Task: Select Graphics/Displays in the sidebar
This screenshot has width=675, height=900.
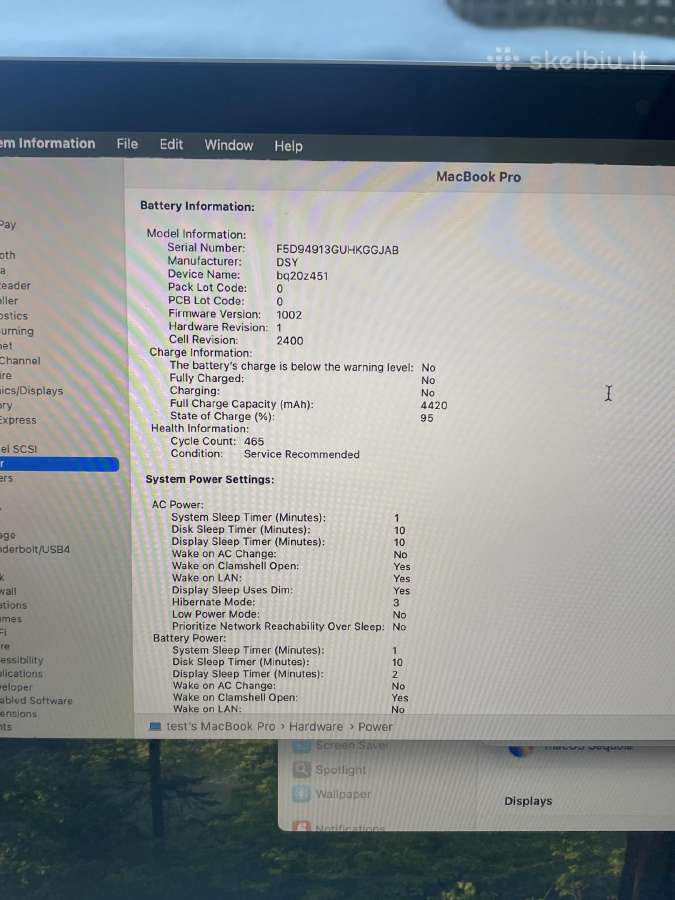Action: tap(32, 391)
